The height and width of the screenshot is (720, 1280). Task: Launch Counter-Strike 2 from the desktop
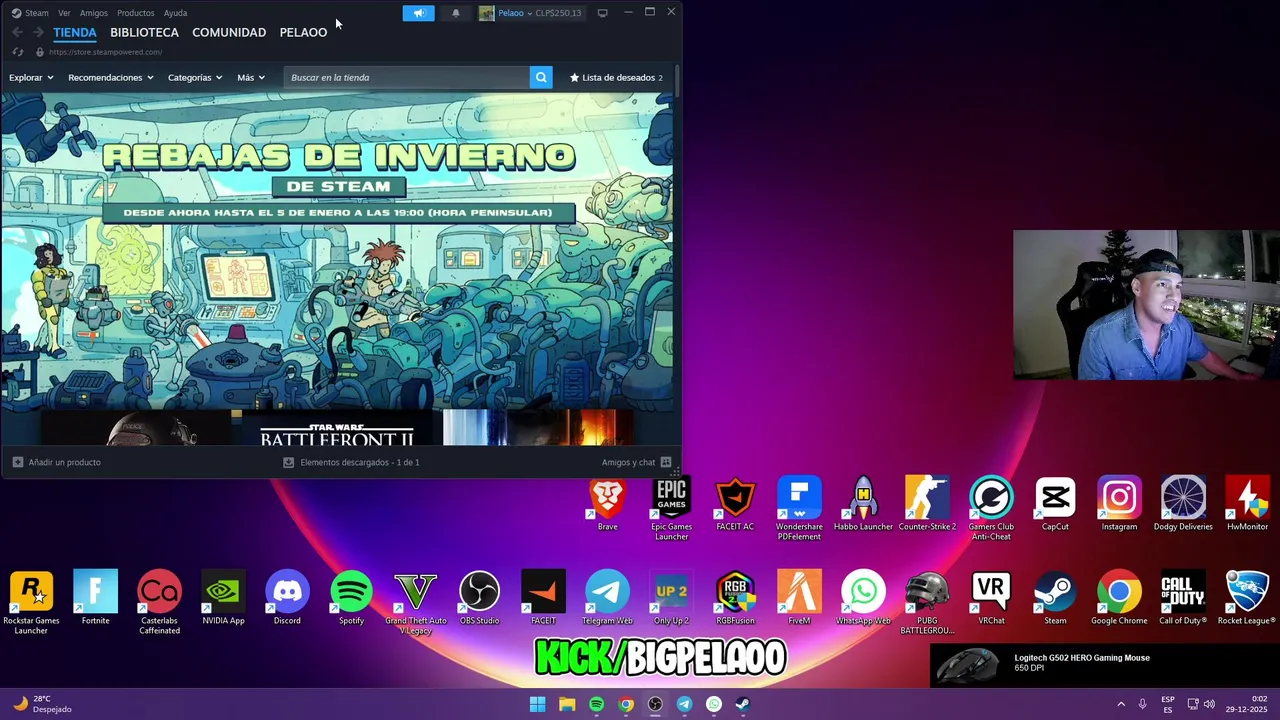pos(927,504)
